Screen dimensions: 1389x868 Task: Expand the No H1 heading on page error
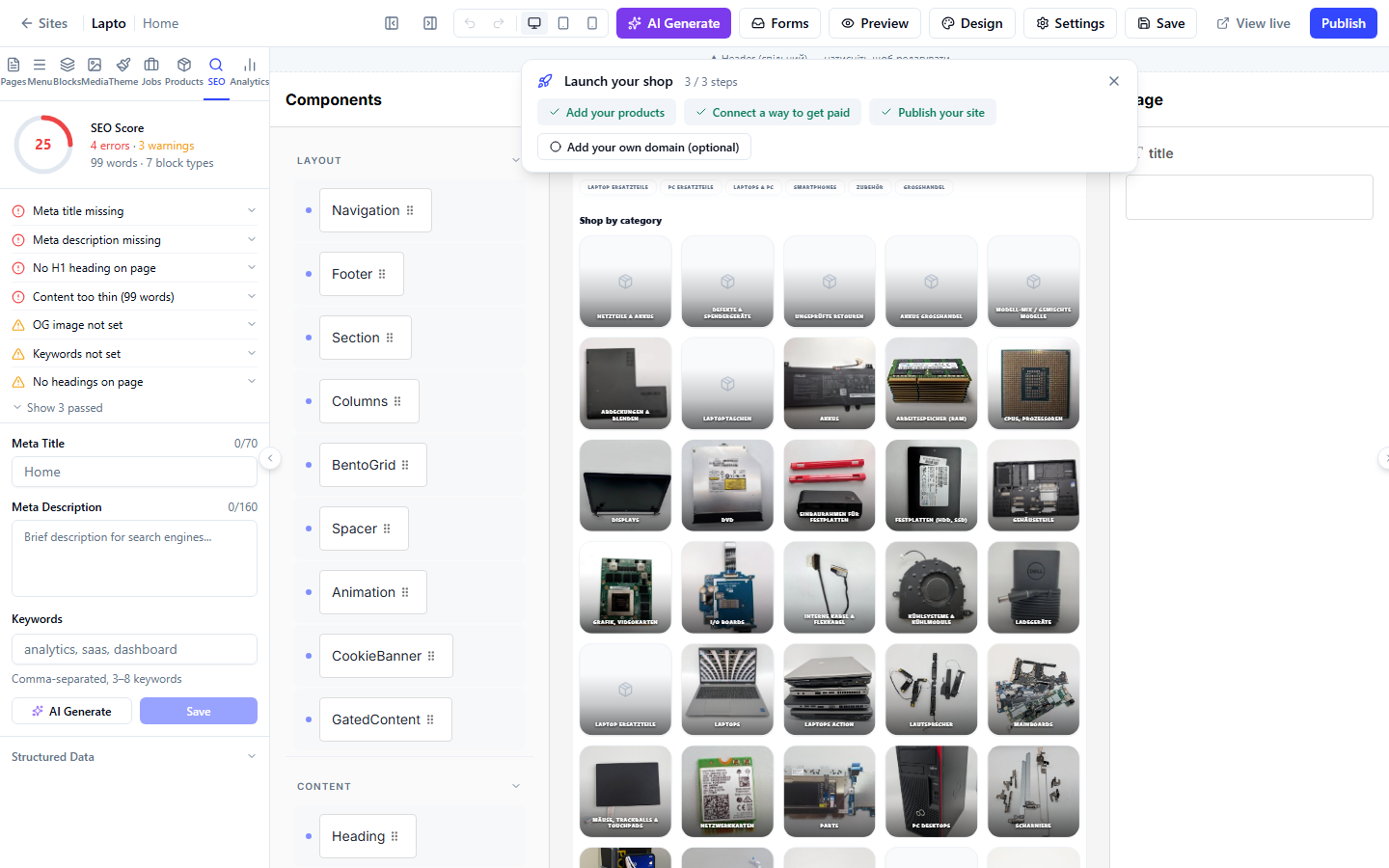(134, 268)
